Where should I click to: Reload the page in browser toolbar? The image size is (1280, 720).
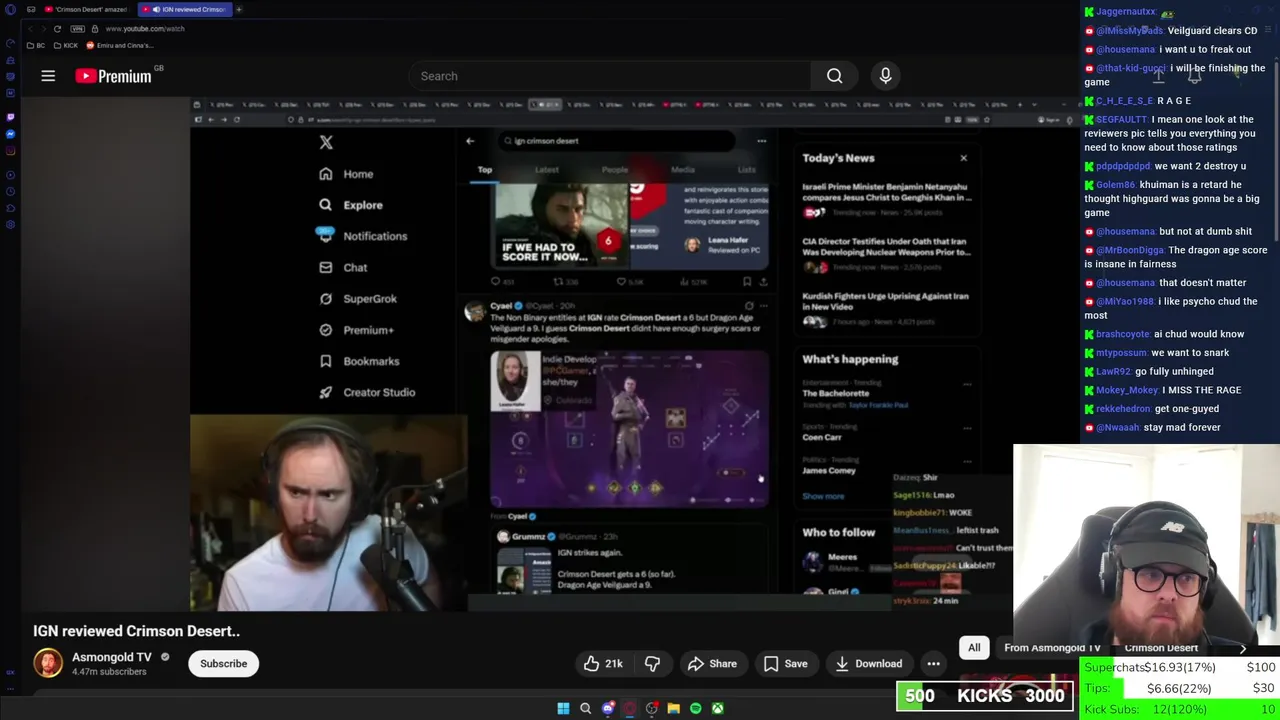point(57,29)
